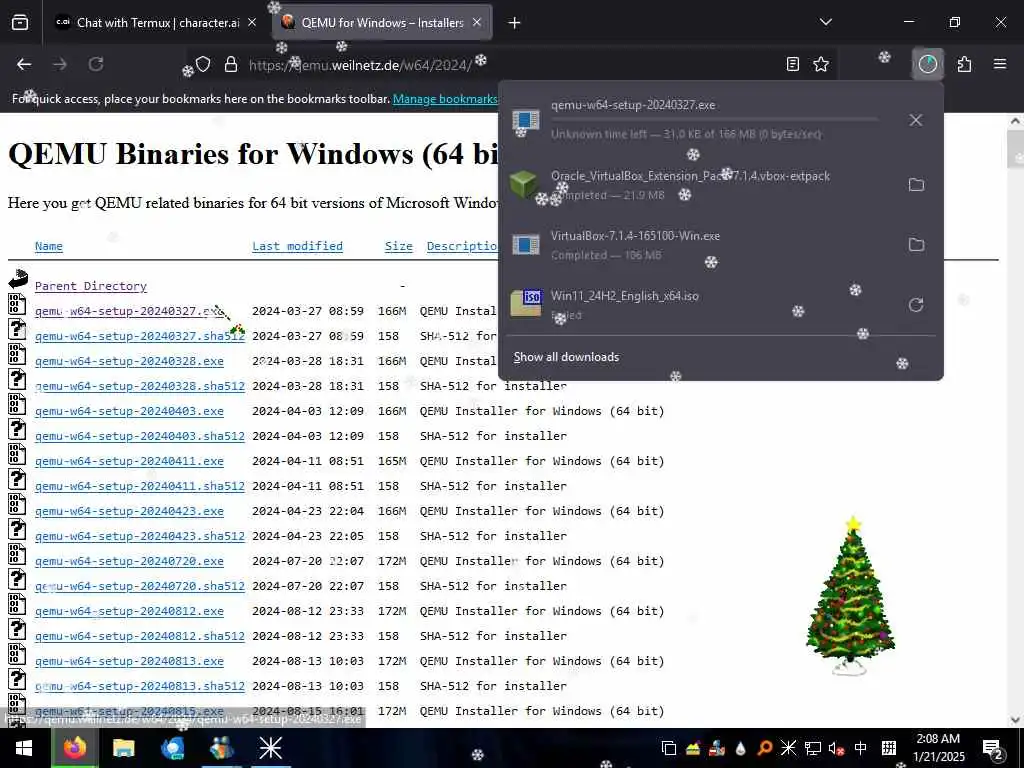Go back with the browser arrow
Screen dimensions: 1024x768
(x=24, y=64)
